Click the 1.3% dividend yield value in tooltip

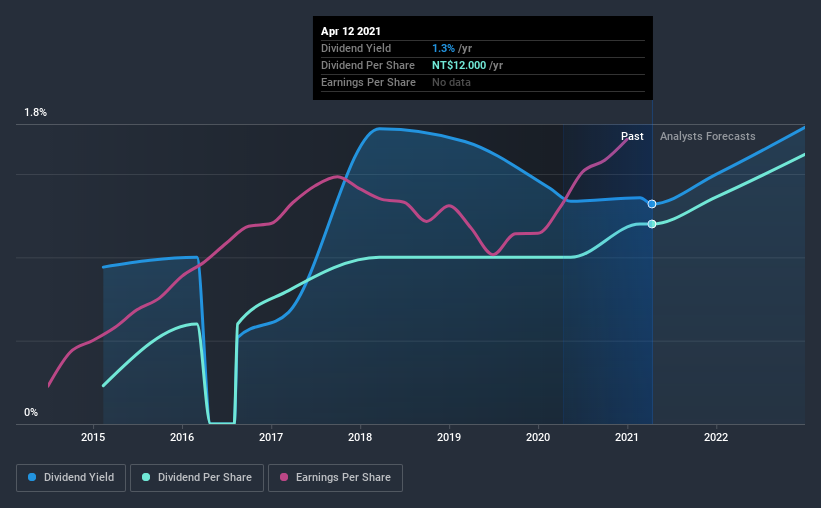pyautogui.click(x=443, y=48)
